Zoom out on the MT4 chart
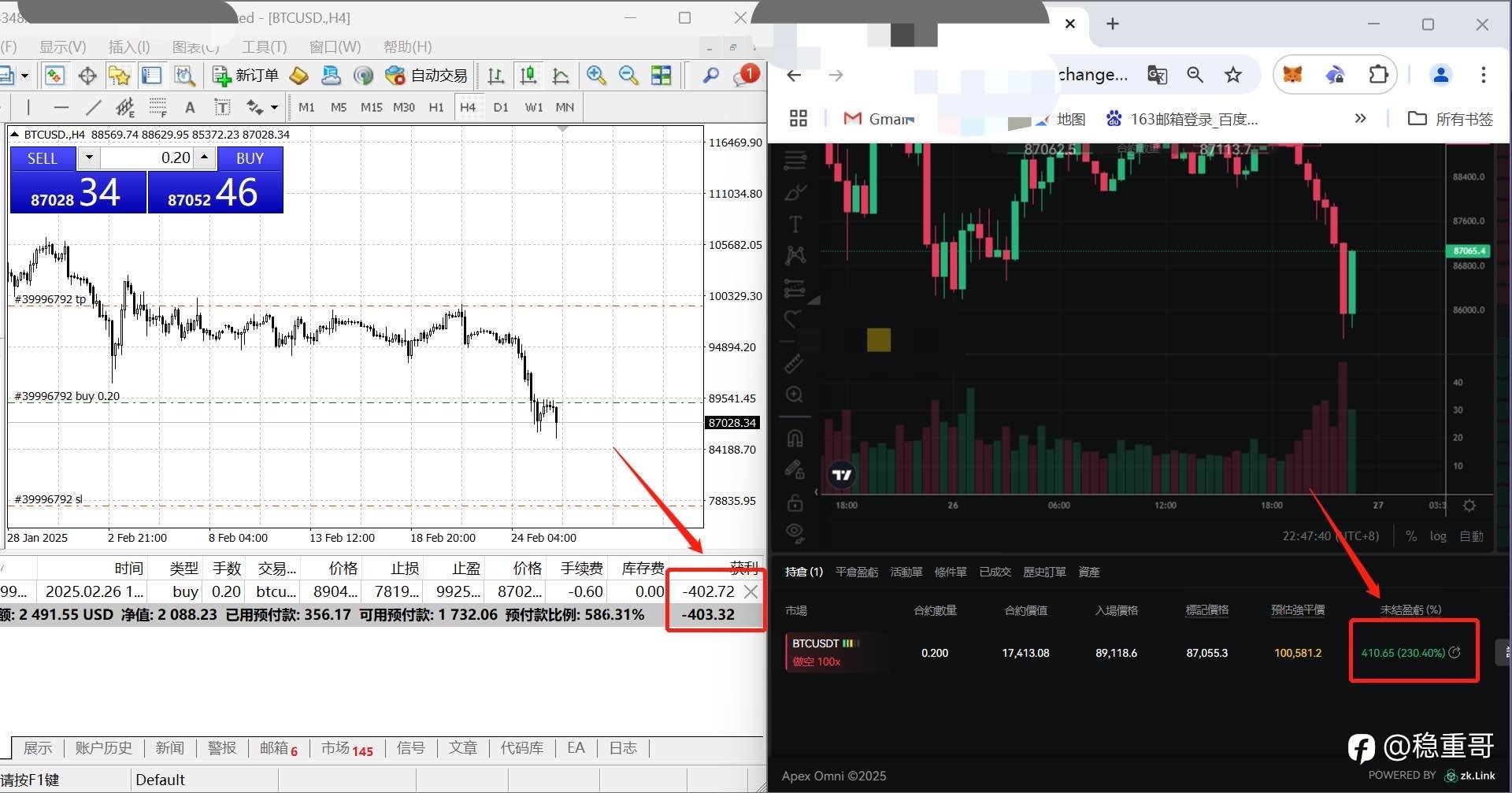Viewport: 1512px width, 793px height. click(628, 76)
